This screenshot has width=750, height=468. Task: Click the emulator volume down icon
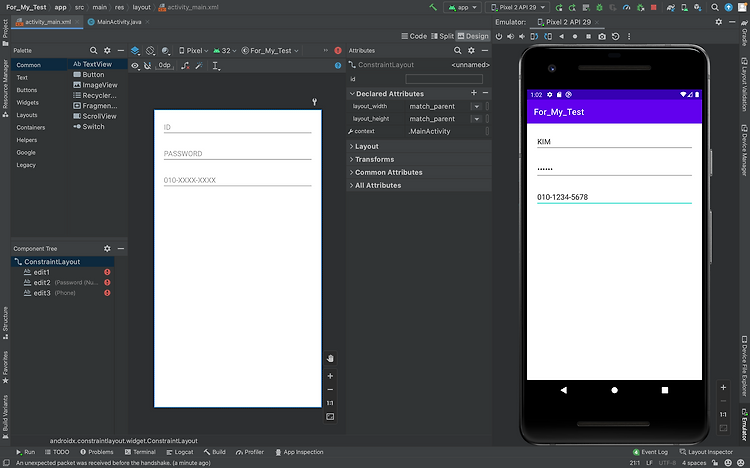(x=522, y=36)
